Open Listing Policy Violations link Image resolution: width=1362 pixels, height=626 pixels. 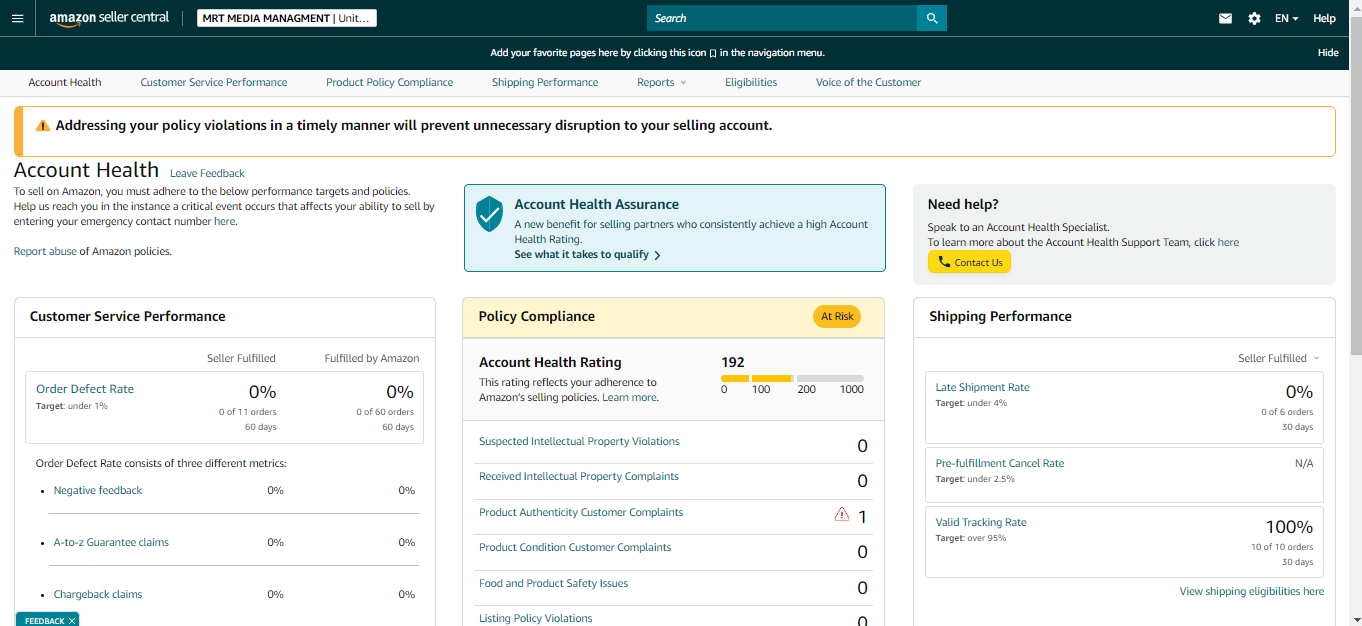point(535,618)
